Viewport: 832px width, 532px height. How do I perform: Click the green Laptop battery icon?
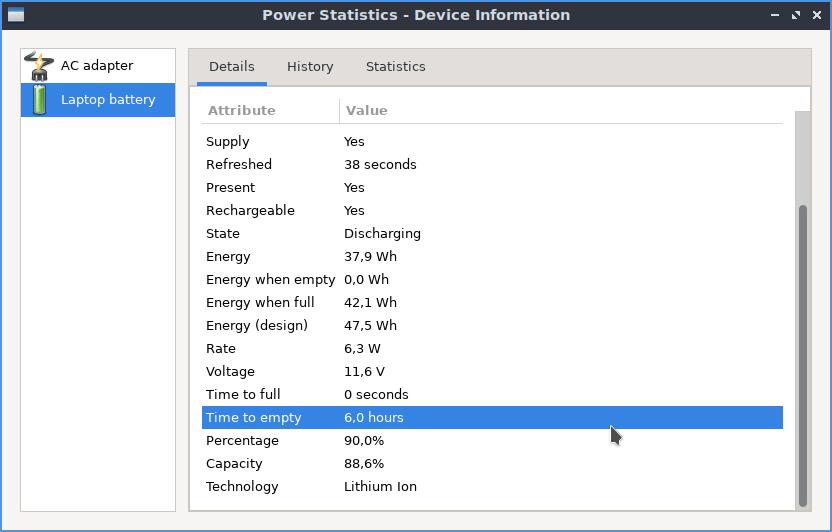click(39, 100)
